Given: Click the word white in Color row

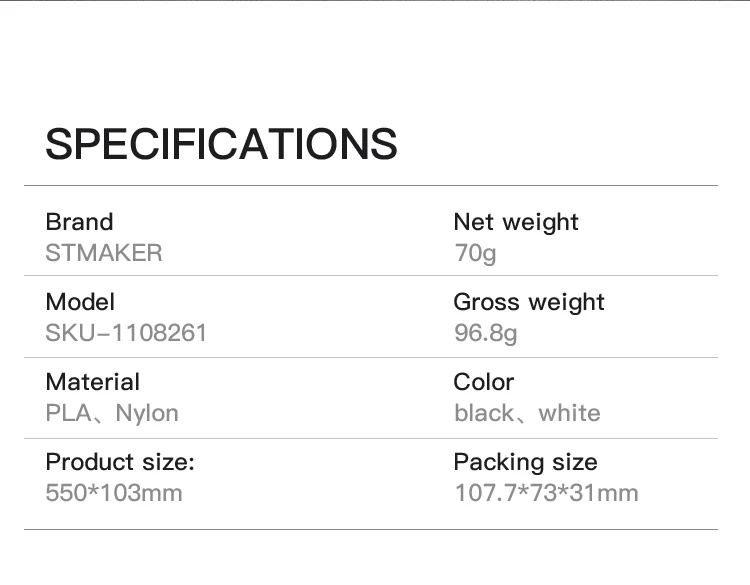Looking at the screenshot, I should 570,413.
